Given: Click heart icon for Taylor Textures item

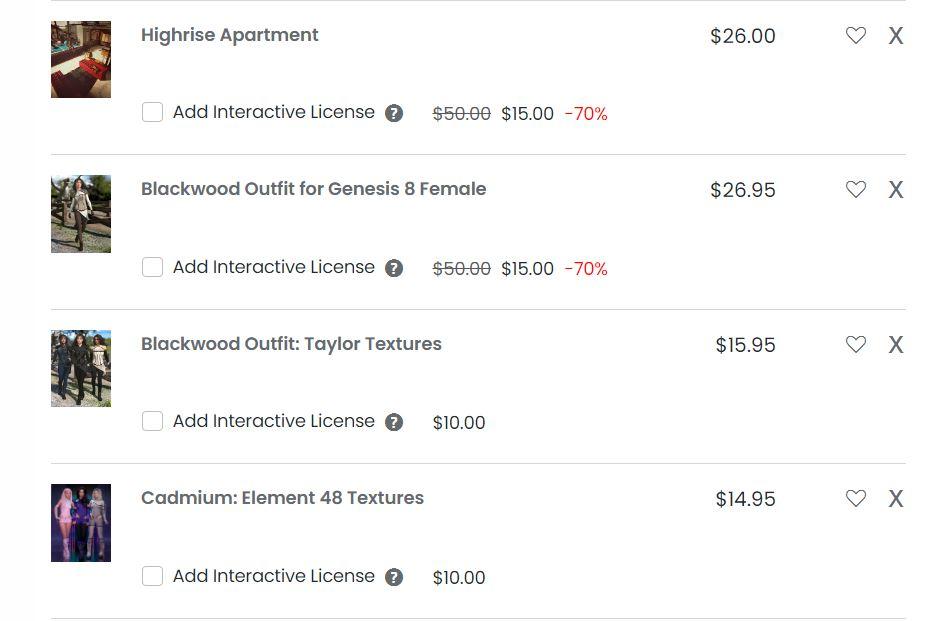Looking at the screenshot, I should point(856,344).
